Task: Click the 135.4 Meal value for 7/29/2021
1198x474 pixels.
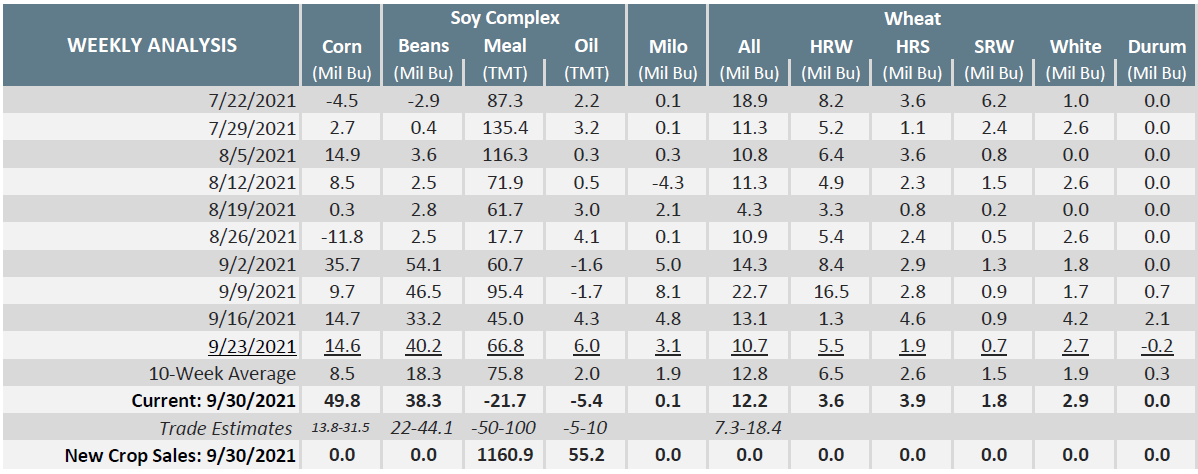Action: tap(505, 127)
